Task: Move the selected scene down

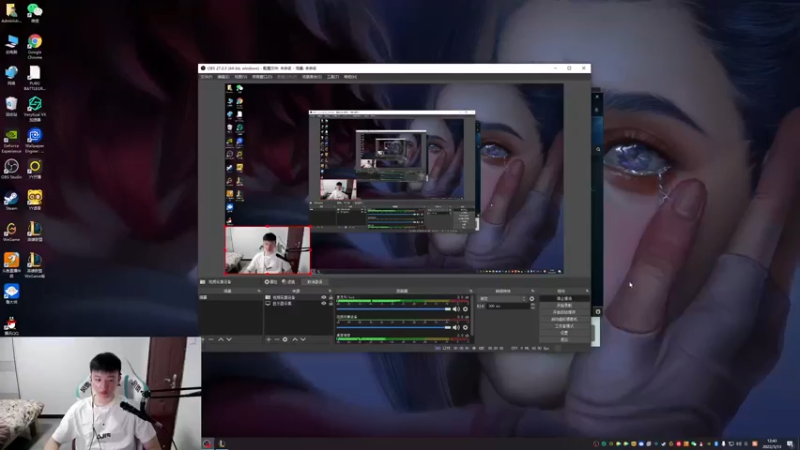Action: click(x=229, y=339)
